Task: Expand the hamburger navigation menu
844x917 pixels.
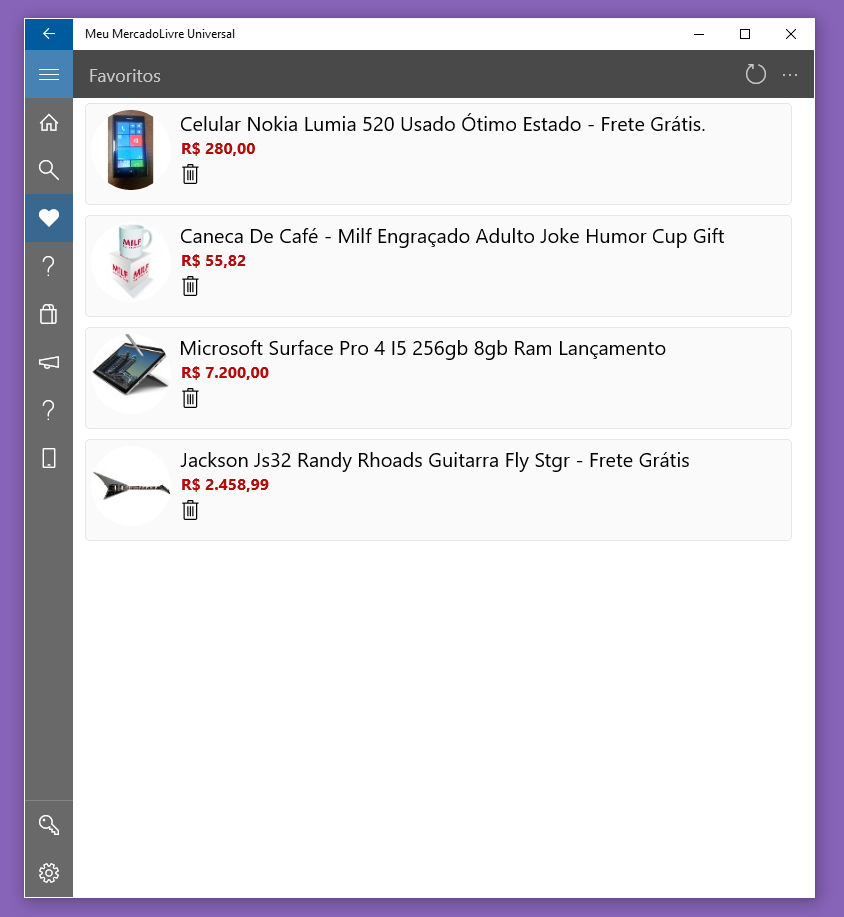Action: tap(48, 75)
